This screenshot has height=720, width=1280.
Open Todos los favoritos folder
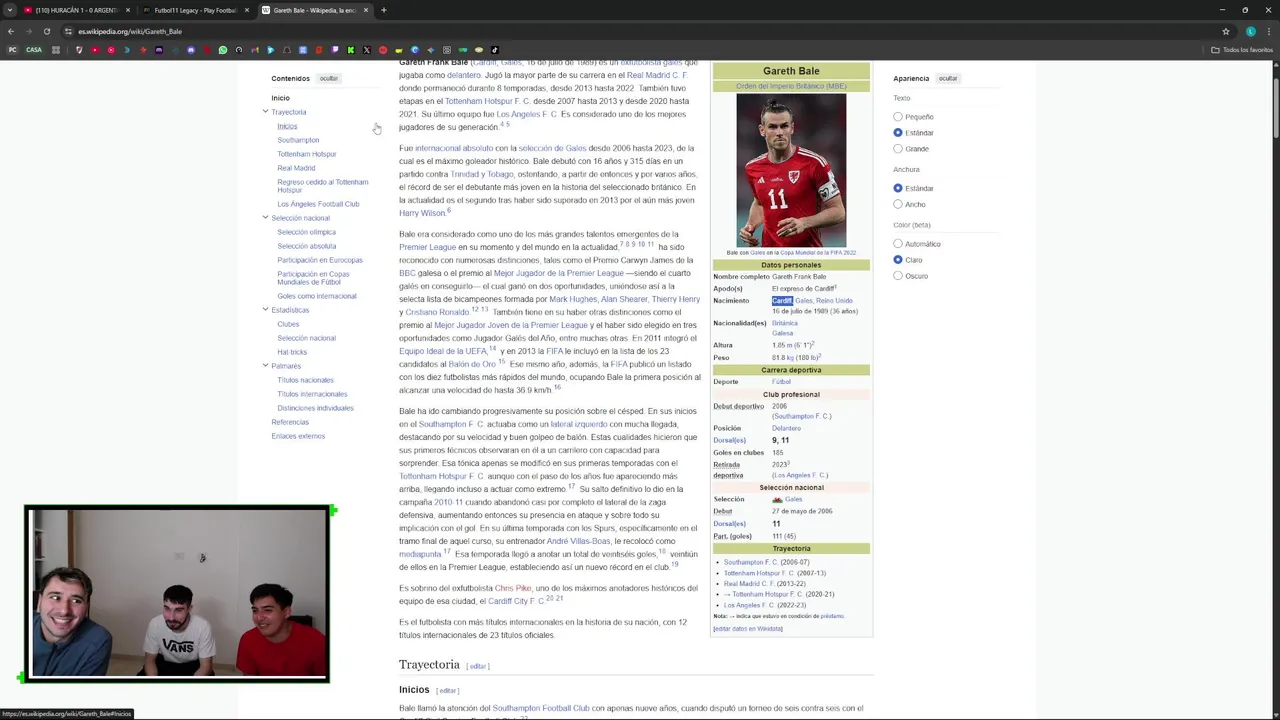[1242, 50]
